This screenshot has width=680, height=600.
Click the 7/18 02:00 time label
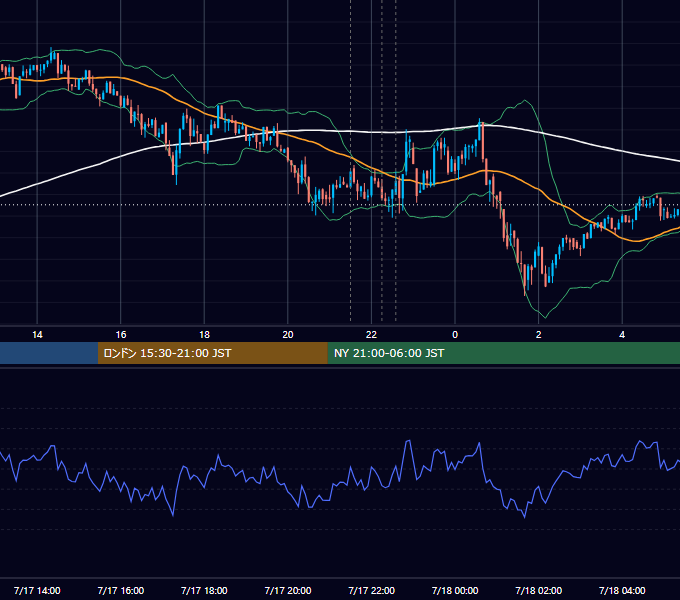[539, 590]
